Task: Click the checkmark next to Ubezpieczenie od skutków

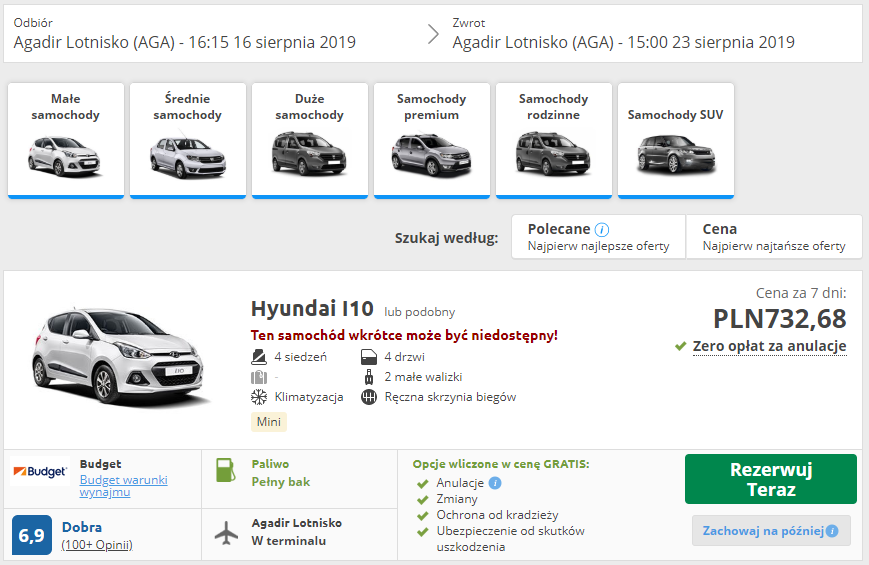Action: click(423, 532)
